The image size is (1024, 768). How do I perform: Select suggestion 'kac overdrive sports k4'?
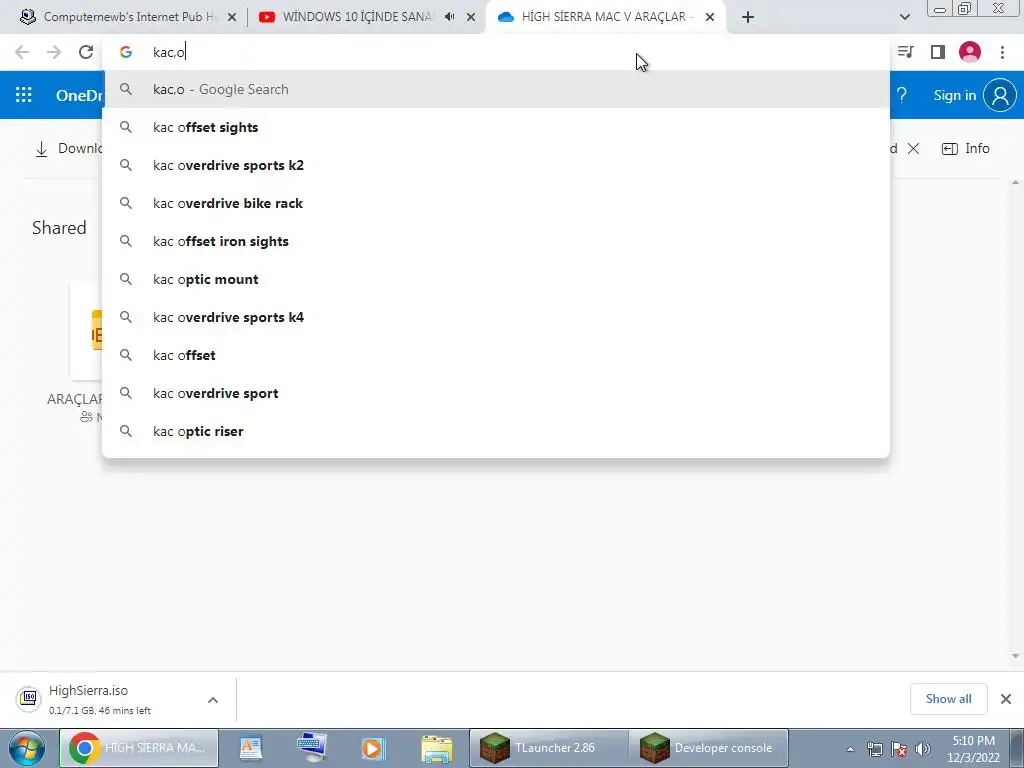coord(496,317)
